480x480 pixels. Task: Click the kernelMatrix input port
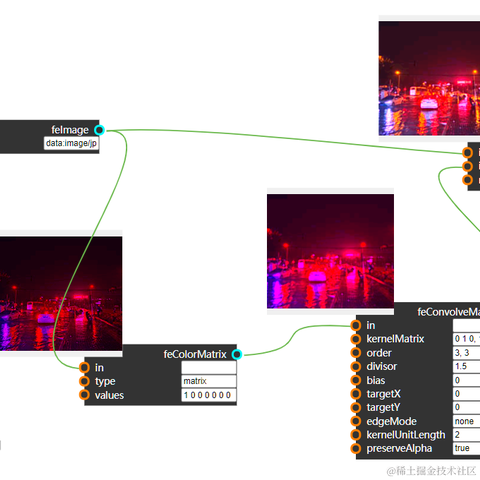pos(356,339)
